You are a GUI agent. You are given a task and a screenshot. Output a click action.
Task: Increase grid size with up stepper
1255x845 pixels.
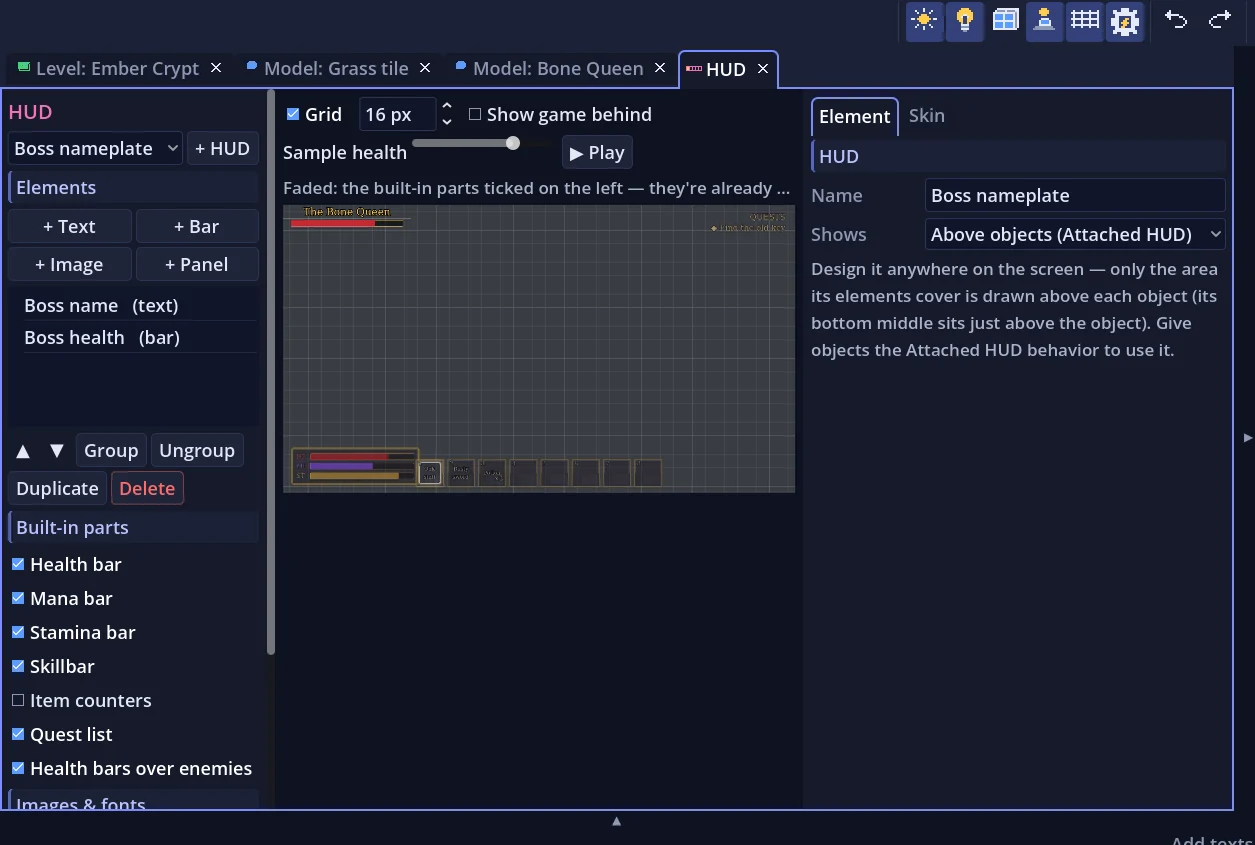click(x=447, y=107)
